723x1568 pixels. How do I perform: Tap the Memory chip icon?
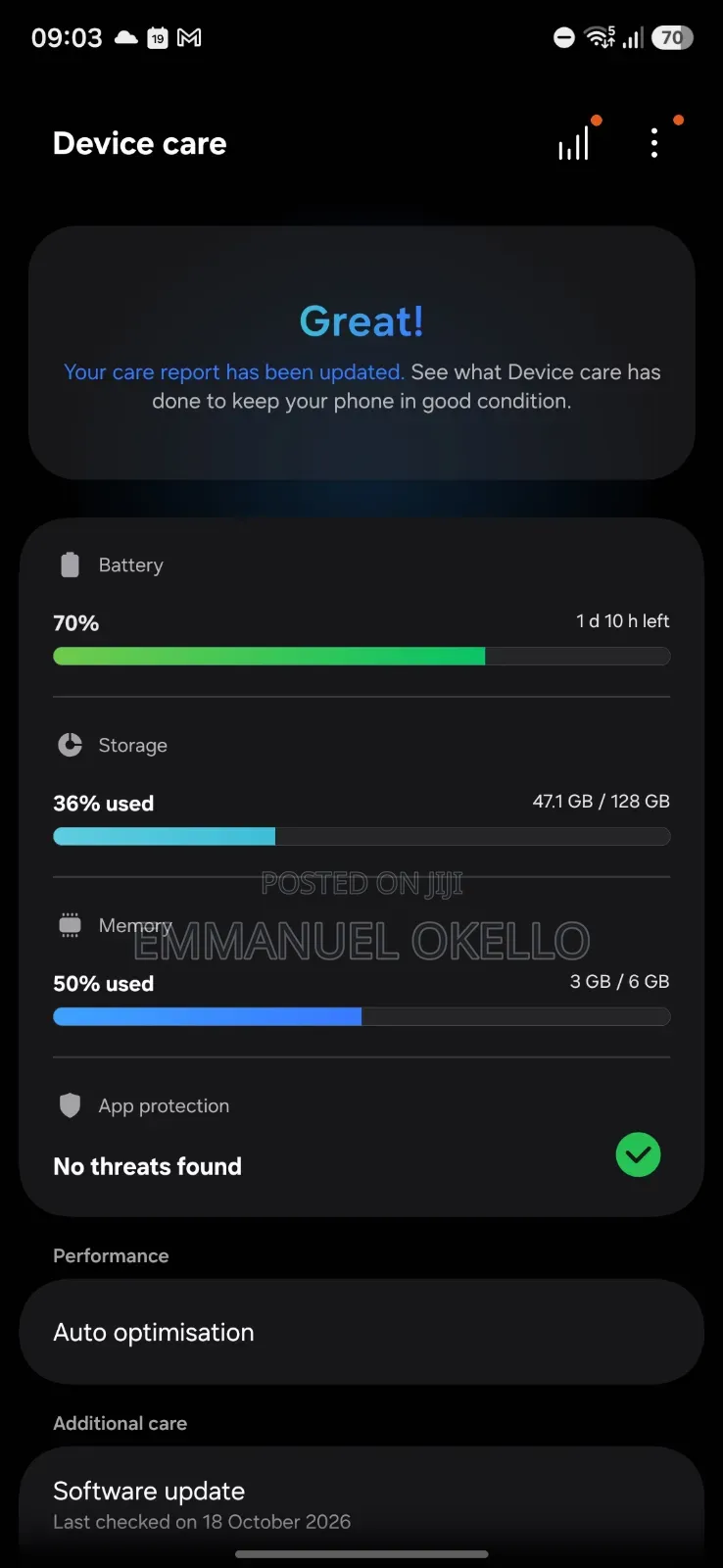coord(70,925)
